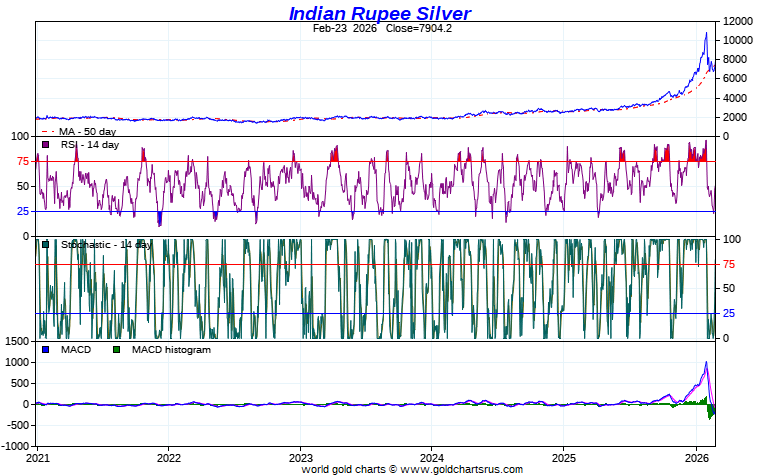Viewport: 760px width, 475px height.
Task: Click the early-2026 silver price peak
Action: (x=706, y=34)
